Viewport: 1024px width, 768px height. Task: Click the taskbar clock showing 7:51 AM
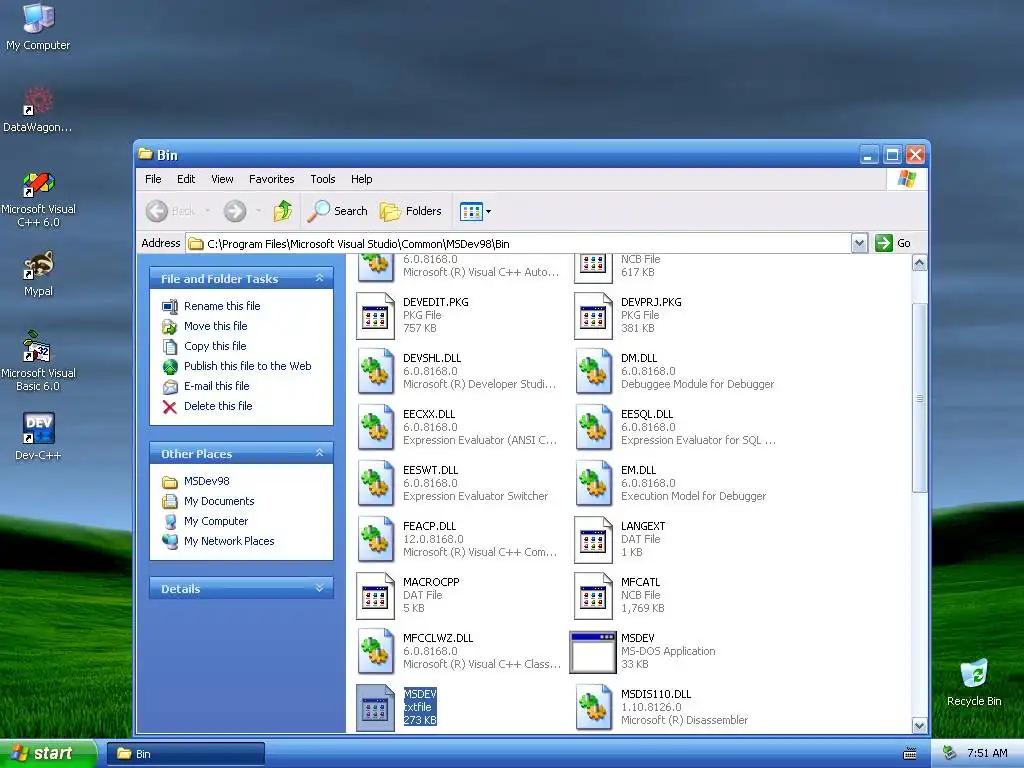click(x=987, y=753)
